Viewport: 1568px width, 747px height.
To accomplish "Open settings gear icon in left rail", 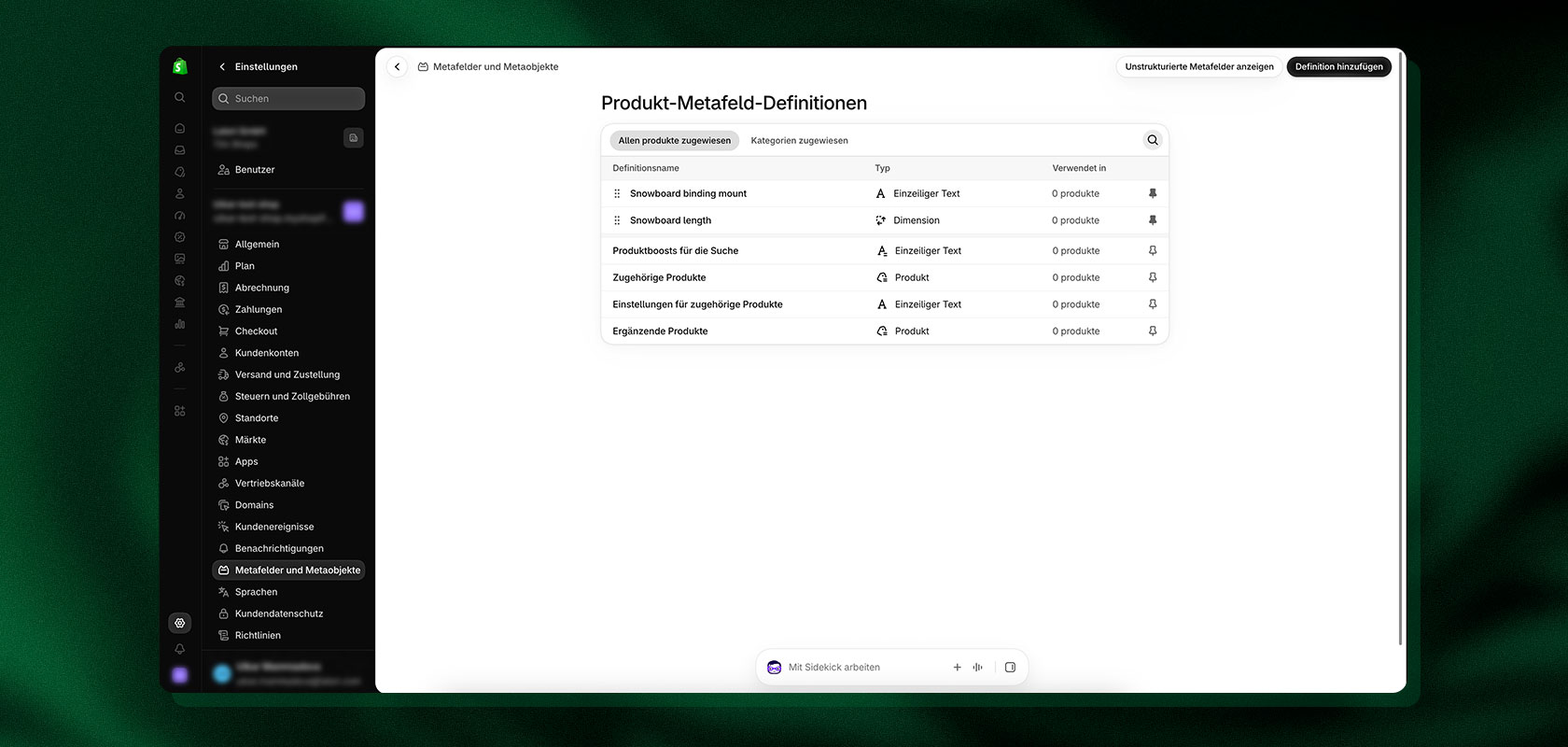I will pos(180,623).
